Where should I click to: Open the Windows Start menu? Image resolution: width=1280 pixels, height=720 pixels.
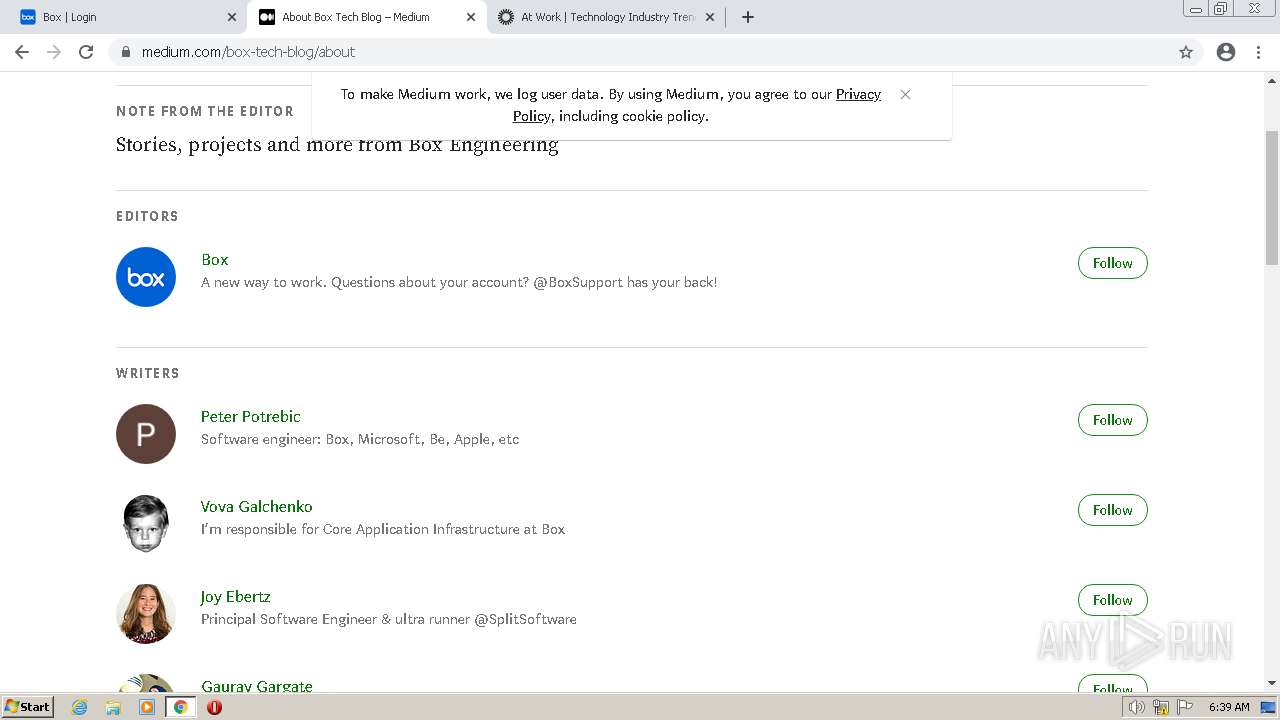27,707
